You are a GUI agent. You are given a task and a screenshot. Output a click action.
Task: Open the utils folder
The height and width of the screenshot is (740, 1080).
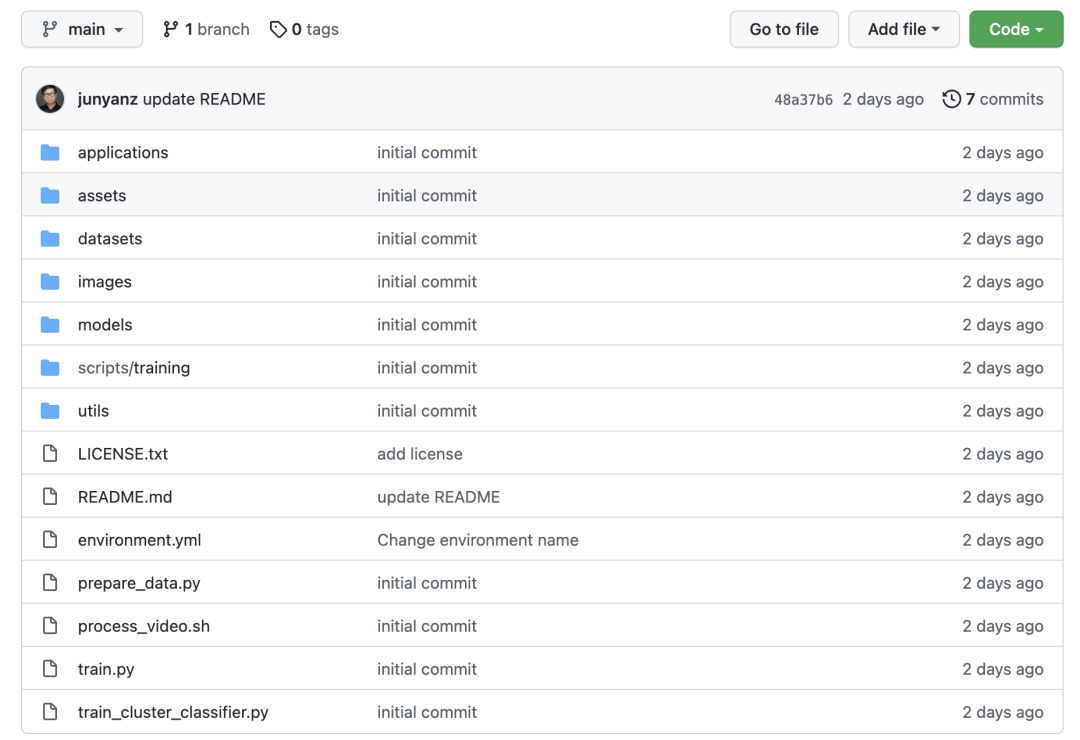tap(93, 411)
